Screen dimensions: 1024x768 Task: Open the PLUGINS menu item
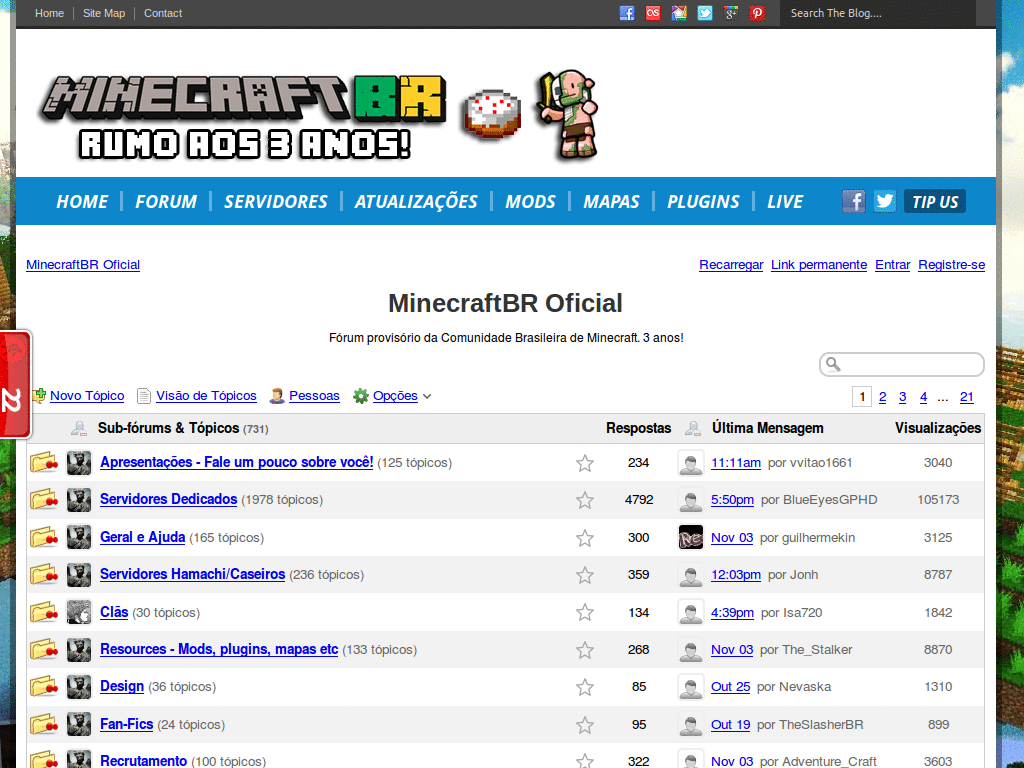[x=703, y=202]
